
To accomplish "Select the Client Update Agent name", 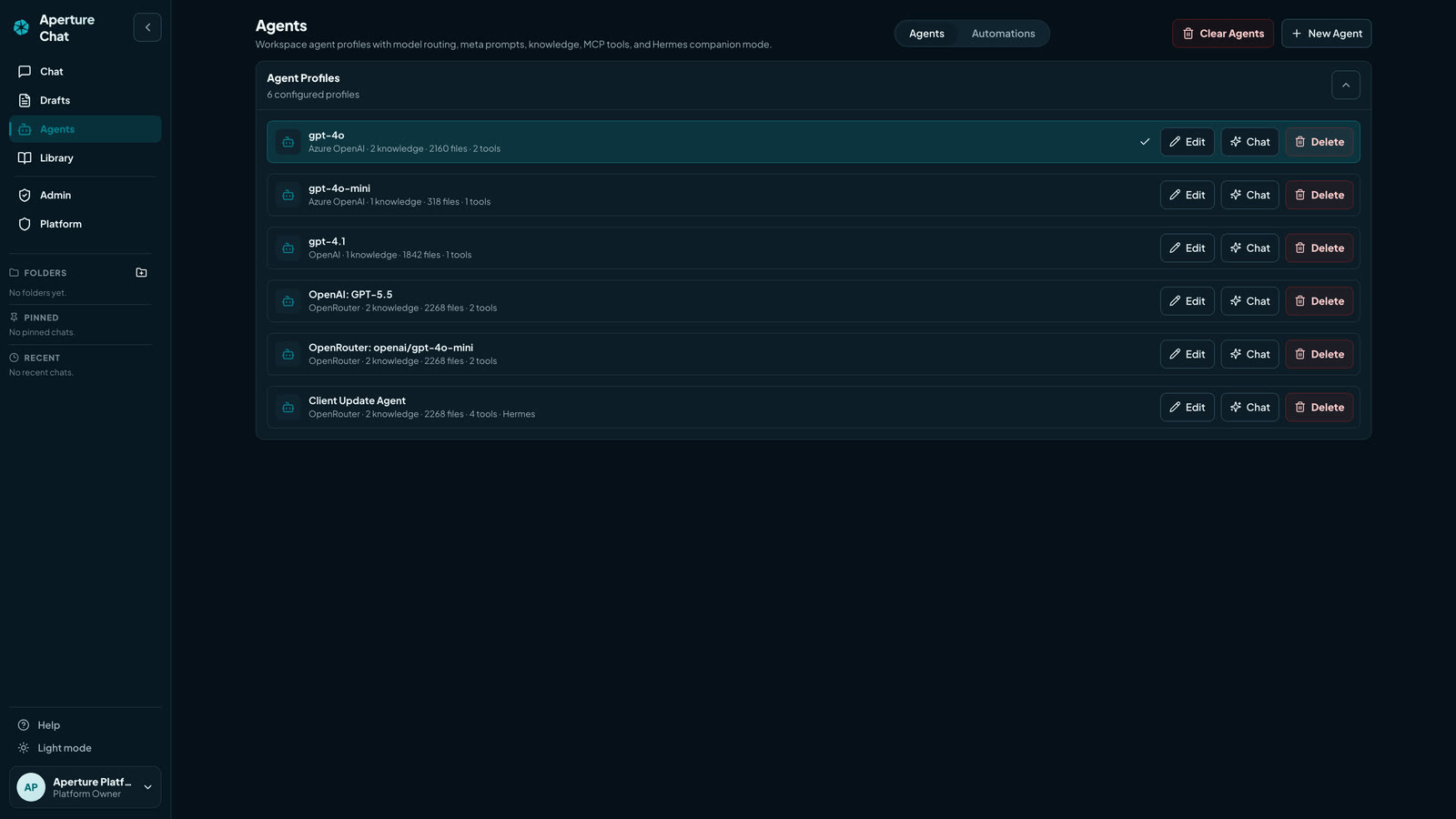I will (x=357, y=401).
